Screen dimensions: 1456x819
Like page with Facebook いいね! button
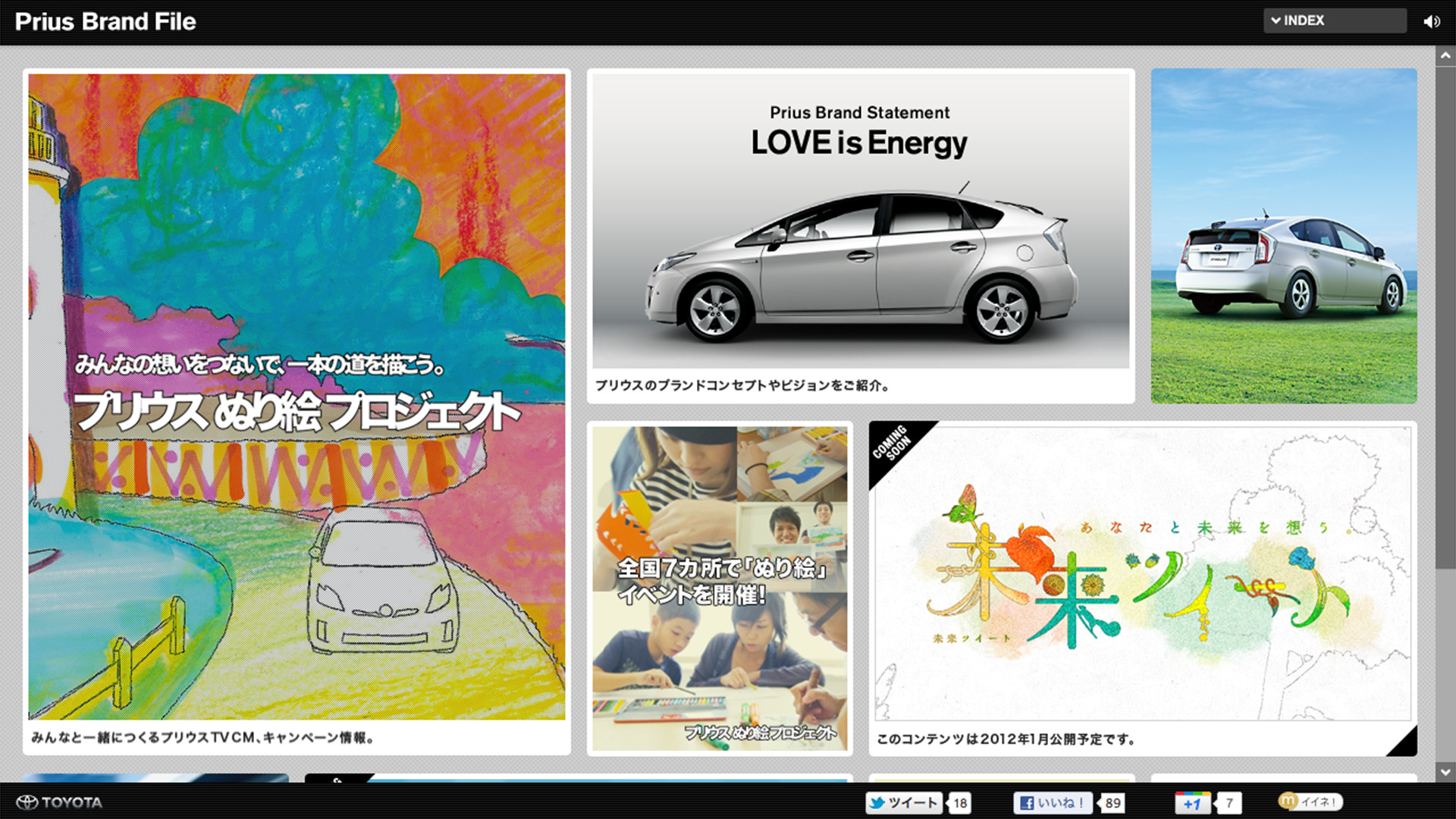pyautogui.click(x=1053, y=803)
